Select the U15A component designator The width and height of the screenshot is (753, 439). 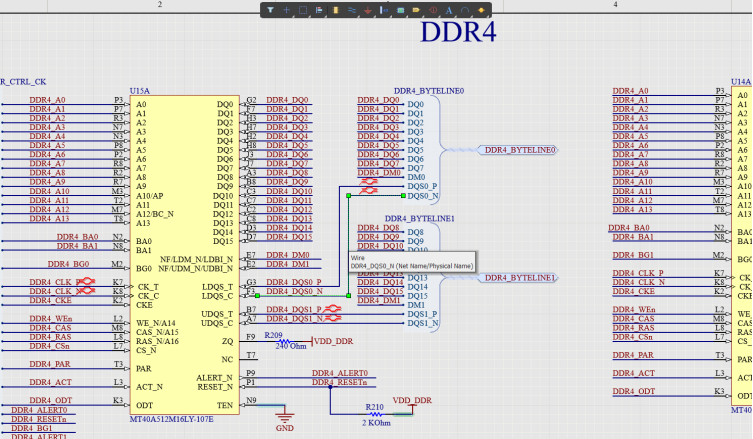pyautogui.click(x=139, y=91)
